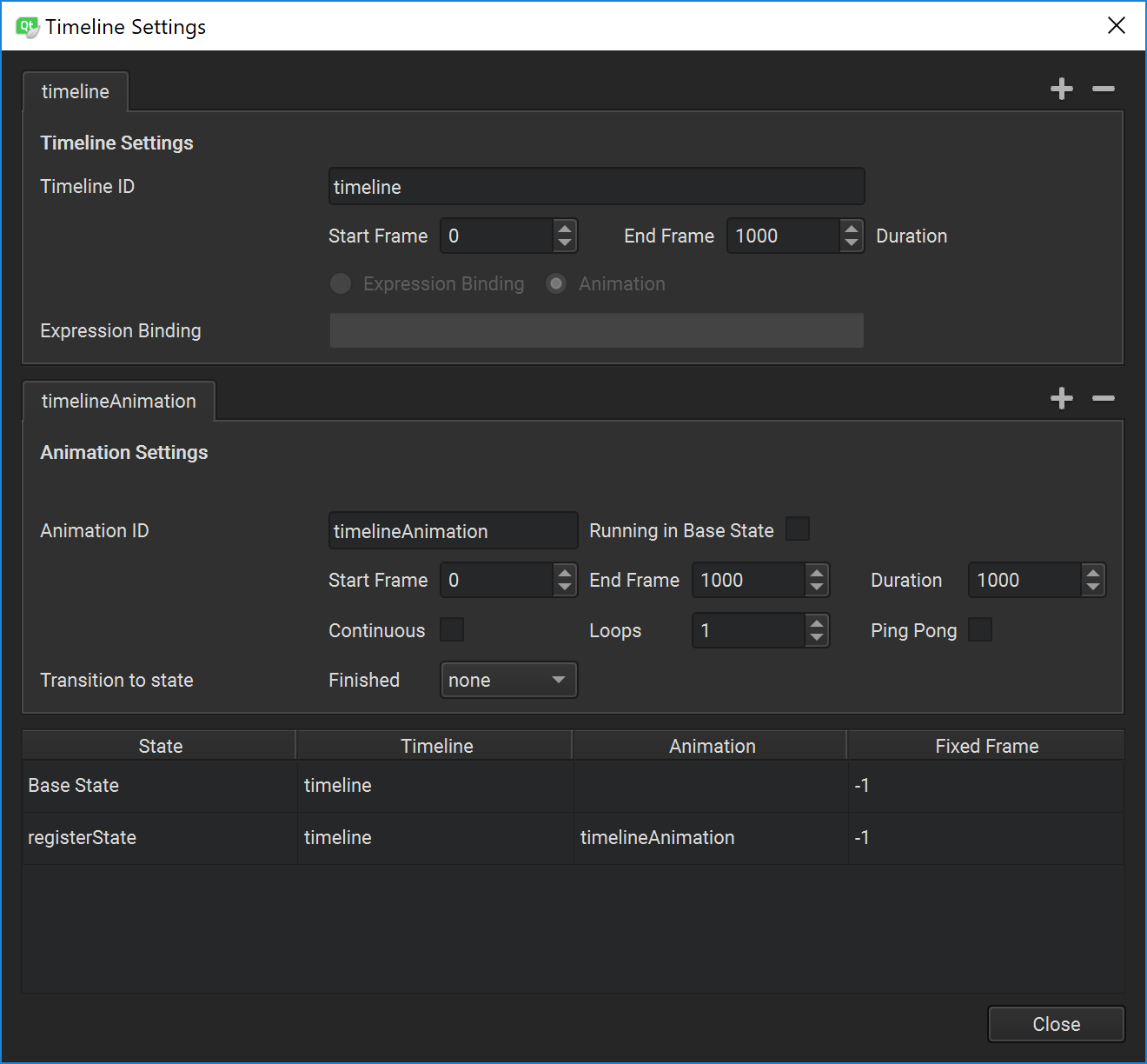Increment the End Frame 1000 with the up stepper

point(850,229)
